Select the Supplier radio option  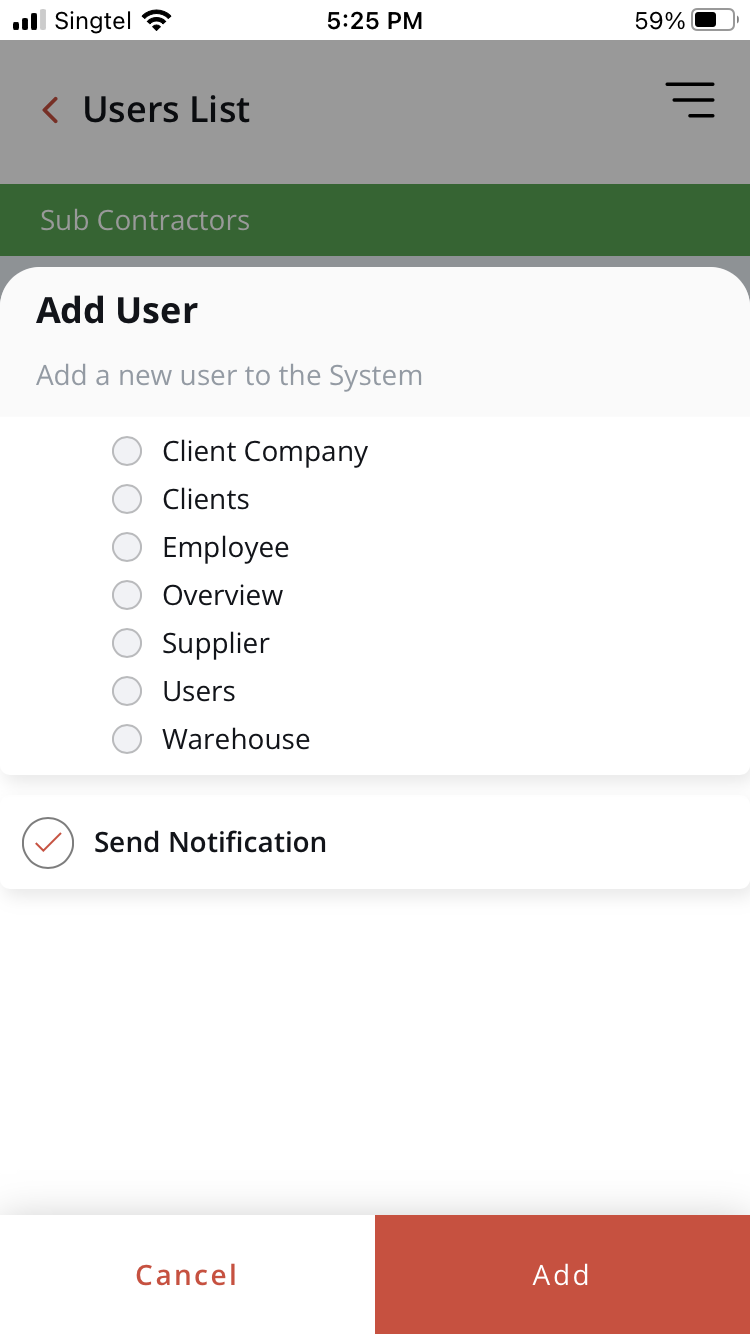(x=127, y=643)
